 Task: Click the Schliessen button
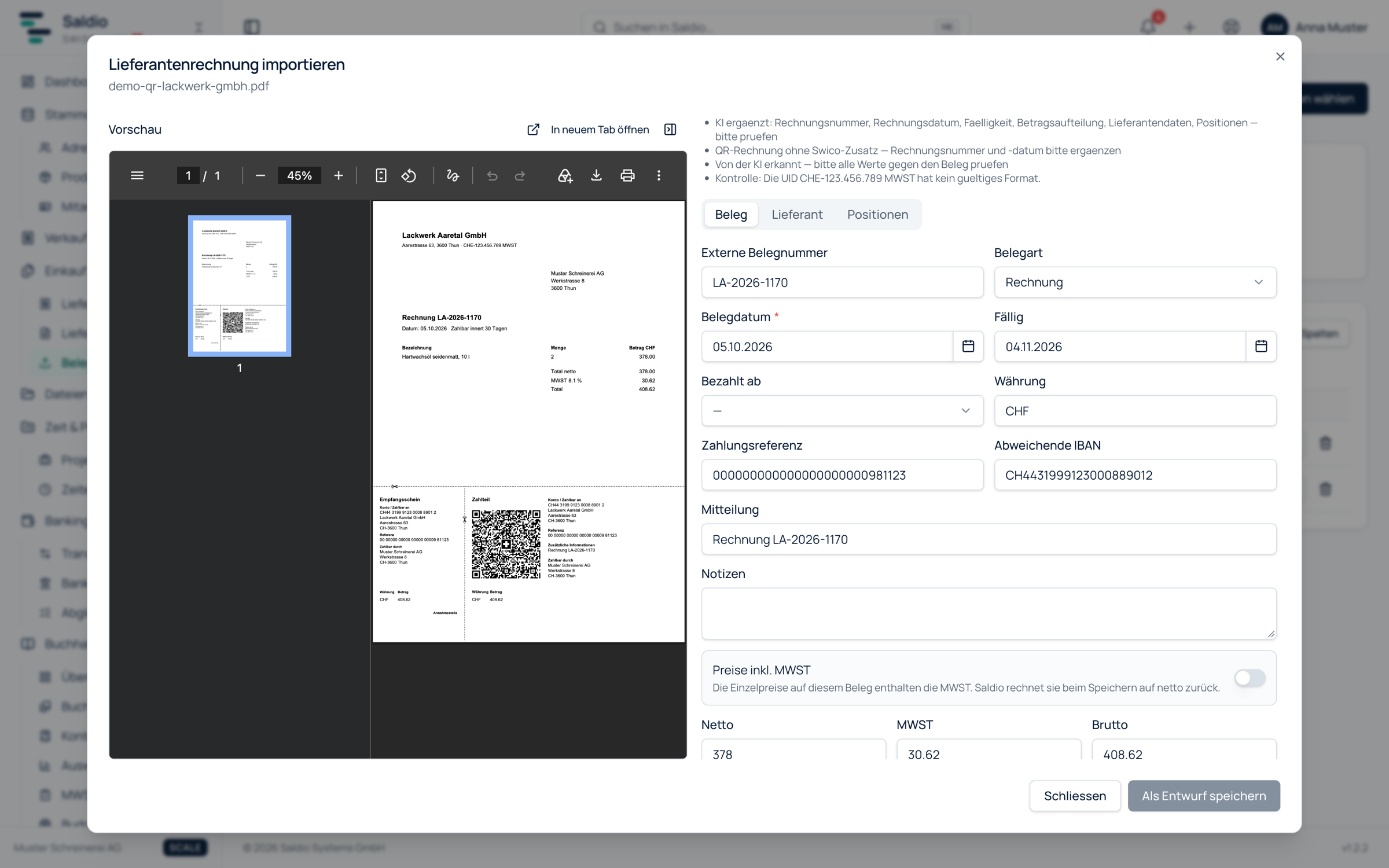point(1075,796)
